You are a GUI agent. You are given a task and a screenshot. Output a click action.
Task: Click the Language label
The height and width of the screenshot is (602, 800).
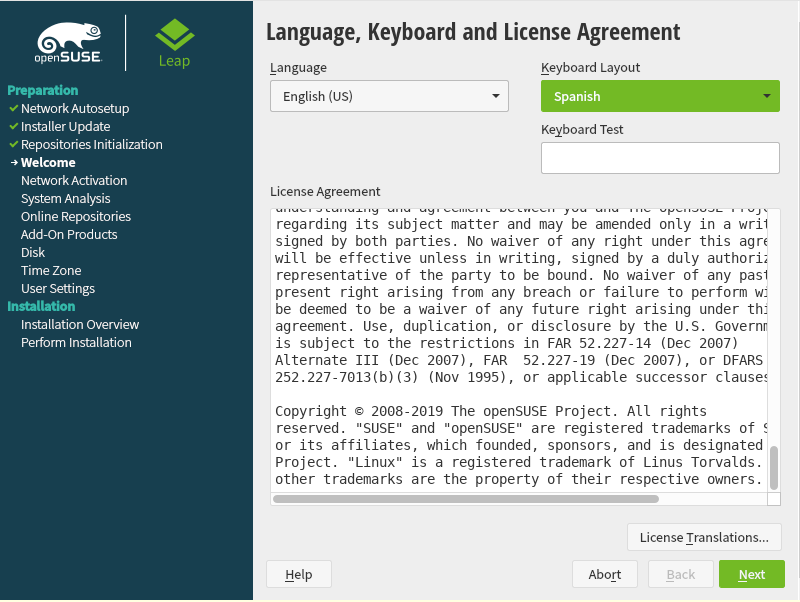tap(298, 67)
